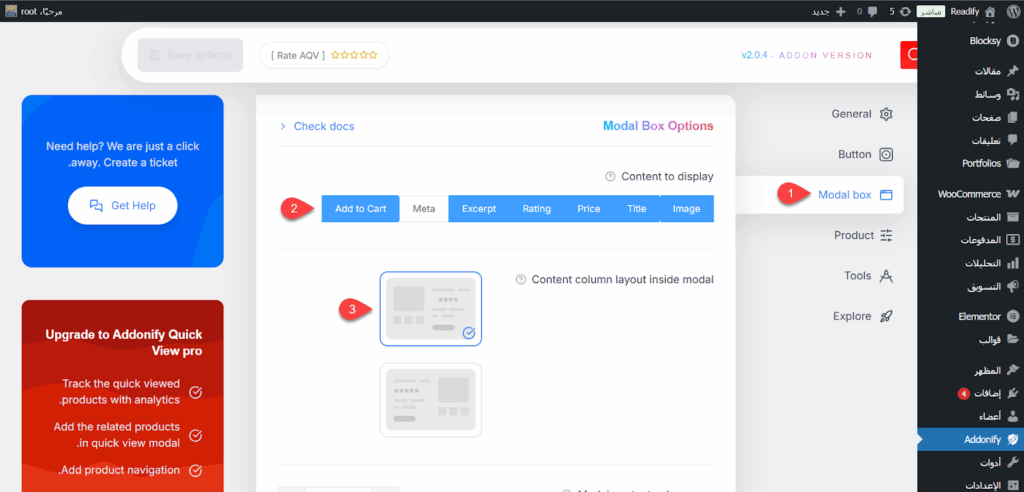
Task: Select the image-left modal layout thumbnail
Action: 431,308
